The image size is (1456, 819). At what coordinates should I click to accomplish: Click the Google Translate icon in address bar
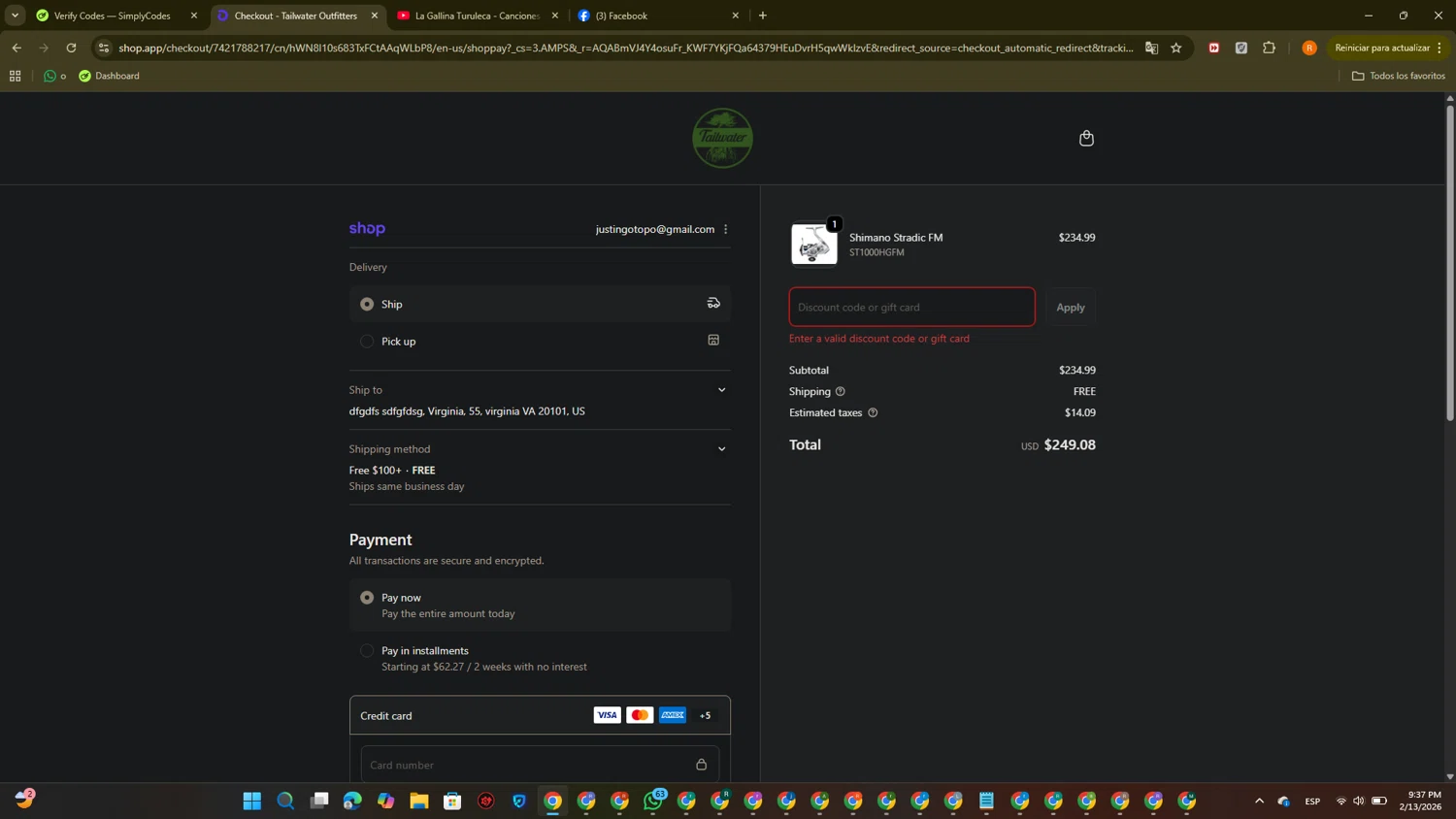point(1151,48)
